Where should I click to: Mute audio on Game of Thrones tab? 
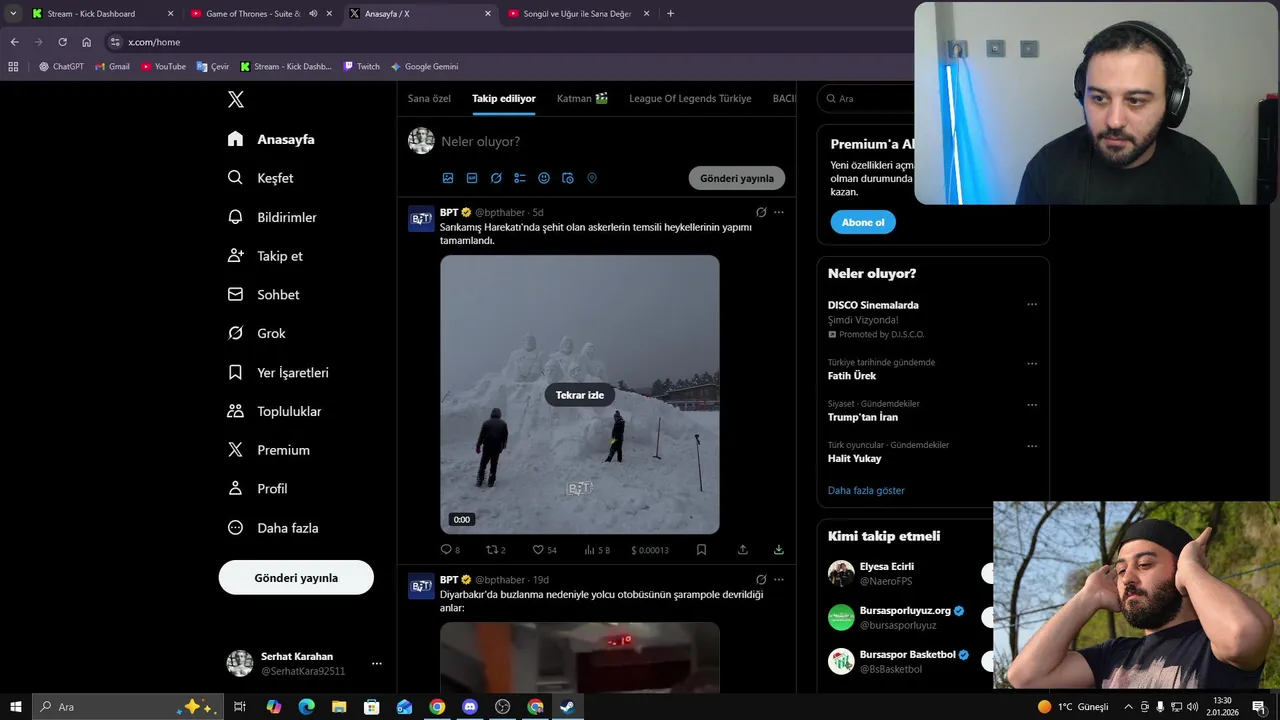313,14
